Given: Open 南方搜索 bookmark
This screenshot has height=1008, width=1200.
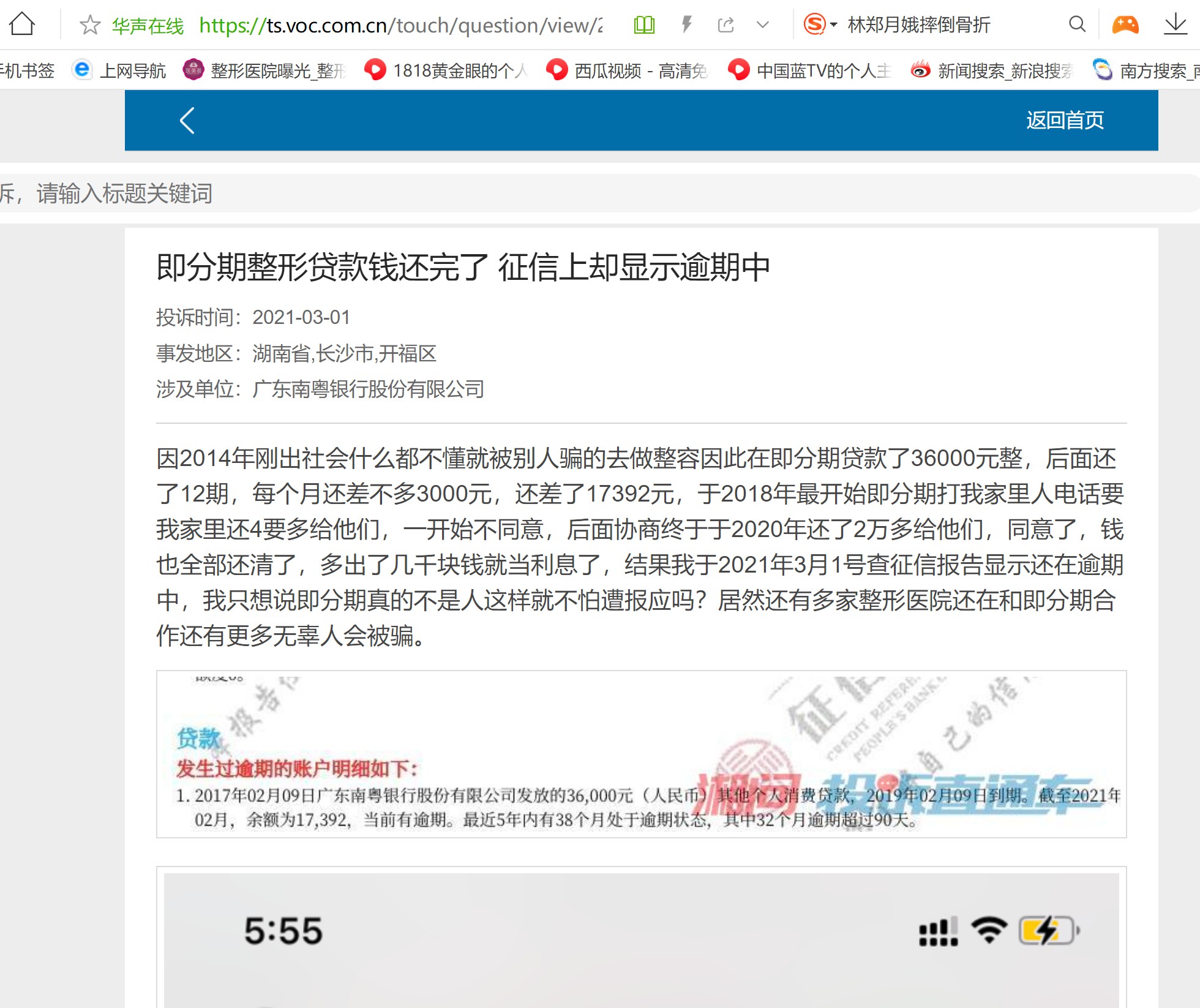Looking at the screenshot, I should point(1146,70).
